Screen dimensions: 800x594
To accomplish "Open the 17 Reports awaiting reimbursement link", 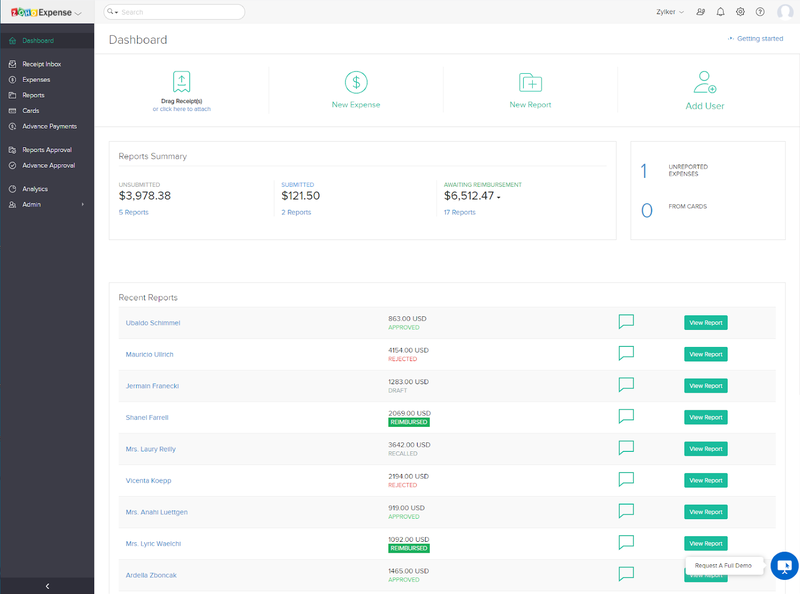I will [460, 212].
